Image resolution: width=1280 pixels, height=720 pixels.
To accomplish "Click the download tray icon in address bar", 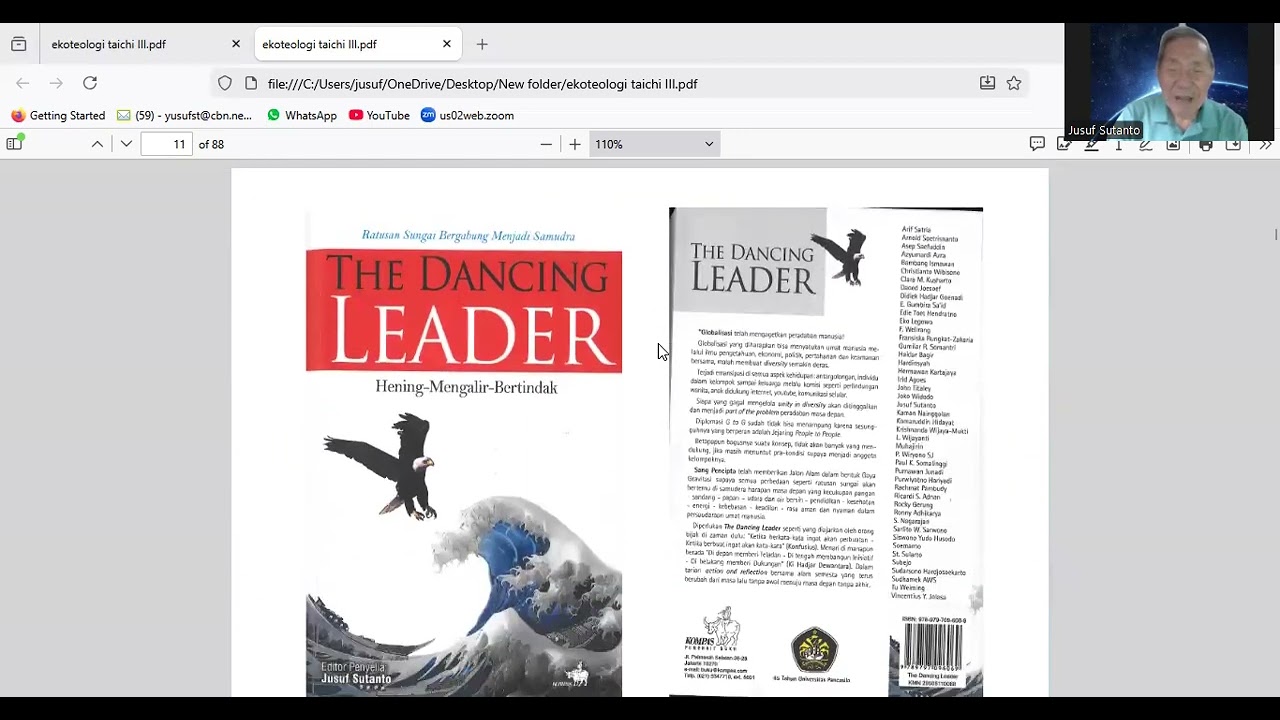I will [987, 83].
